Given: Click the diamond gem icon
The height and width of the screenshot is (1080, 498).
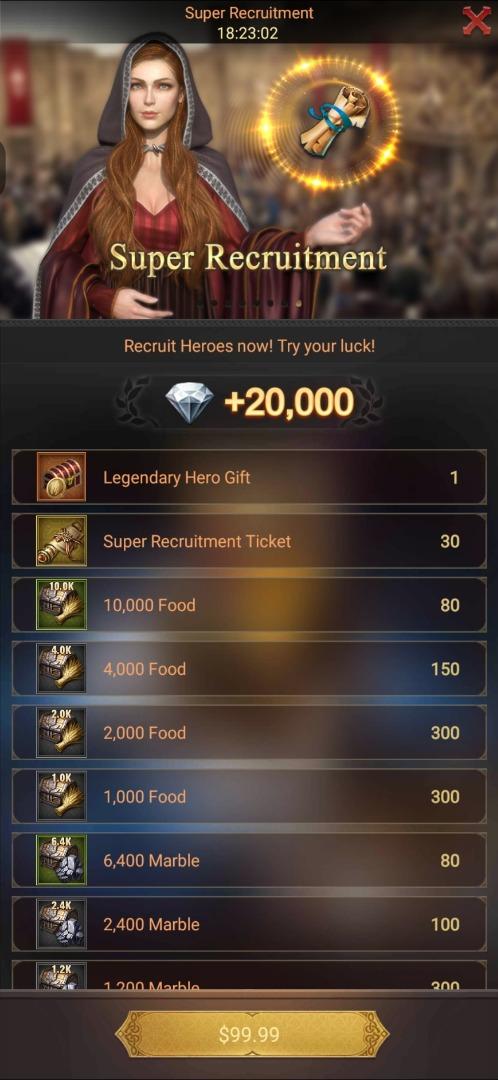Looking at the screenshot, I should pos(190,403).
